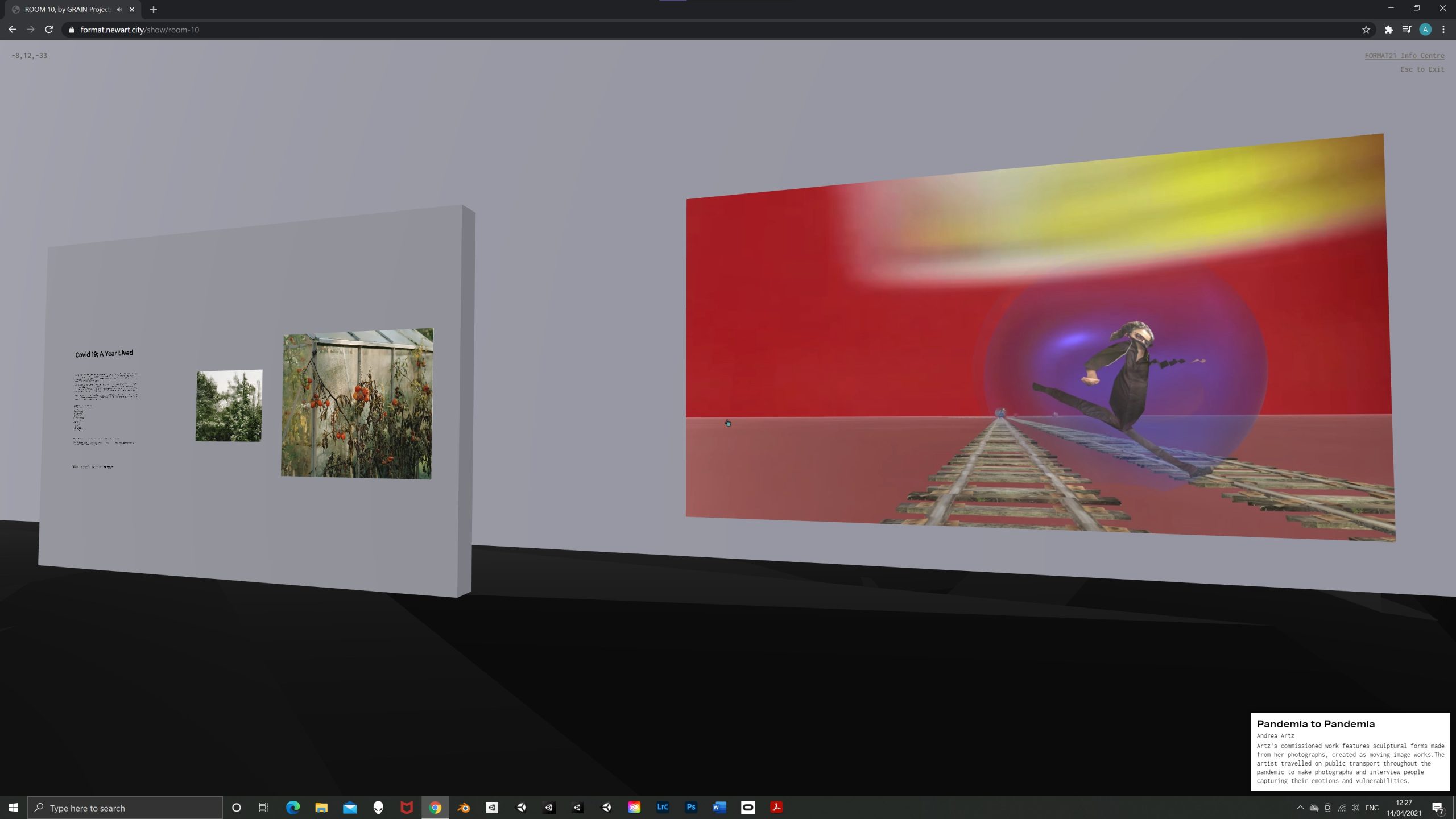The image size is (1456, 819).
Task: Open the Oculus app
Action: point(748,808)
